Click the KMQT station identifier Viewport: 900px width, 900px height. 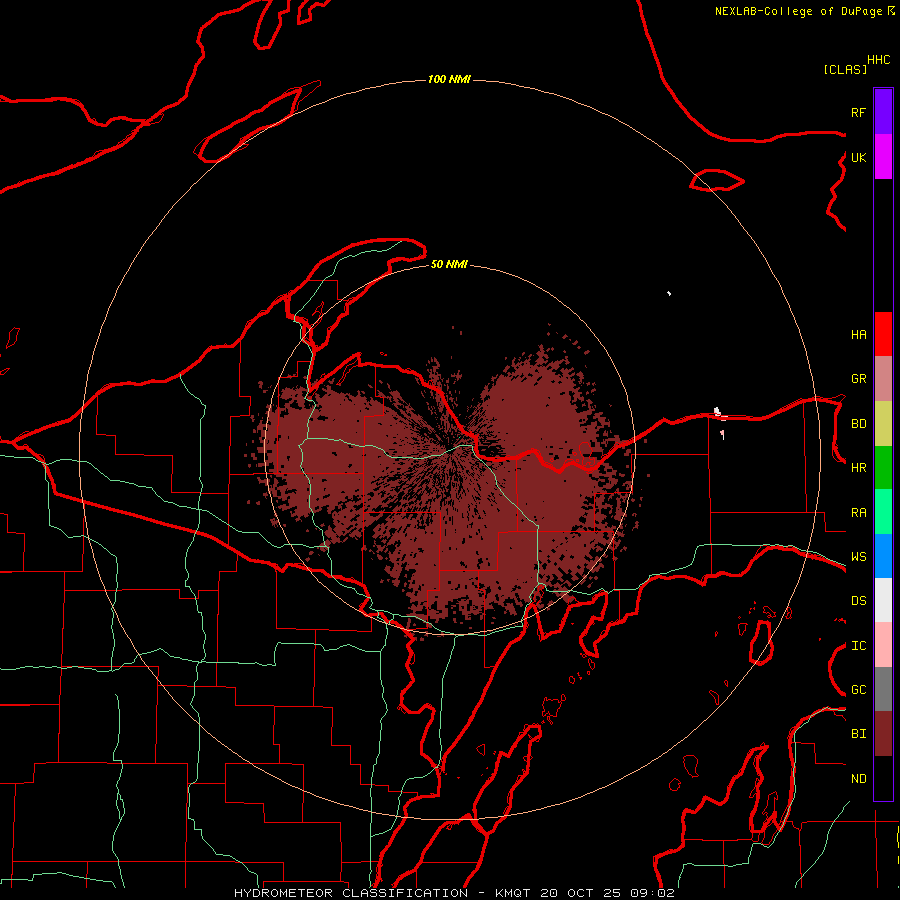513,893
